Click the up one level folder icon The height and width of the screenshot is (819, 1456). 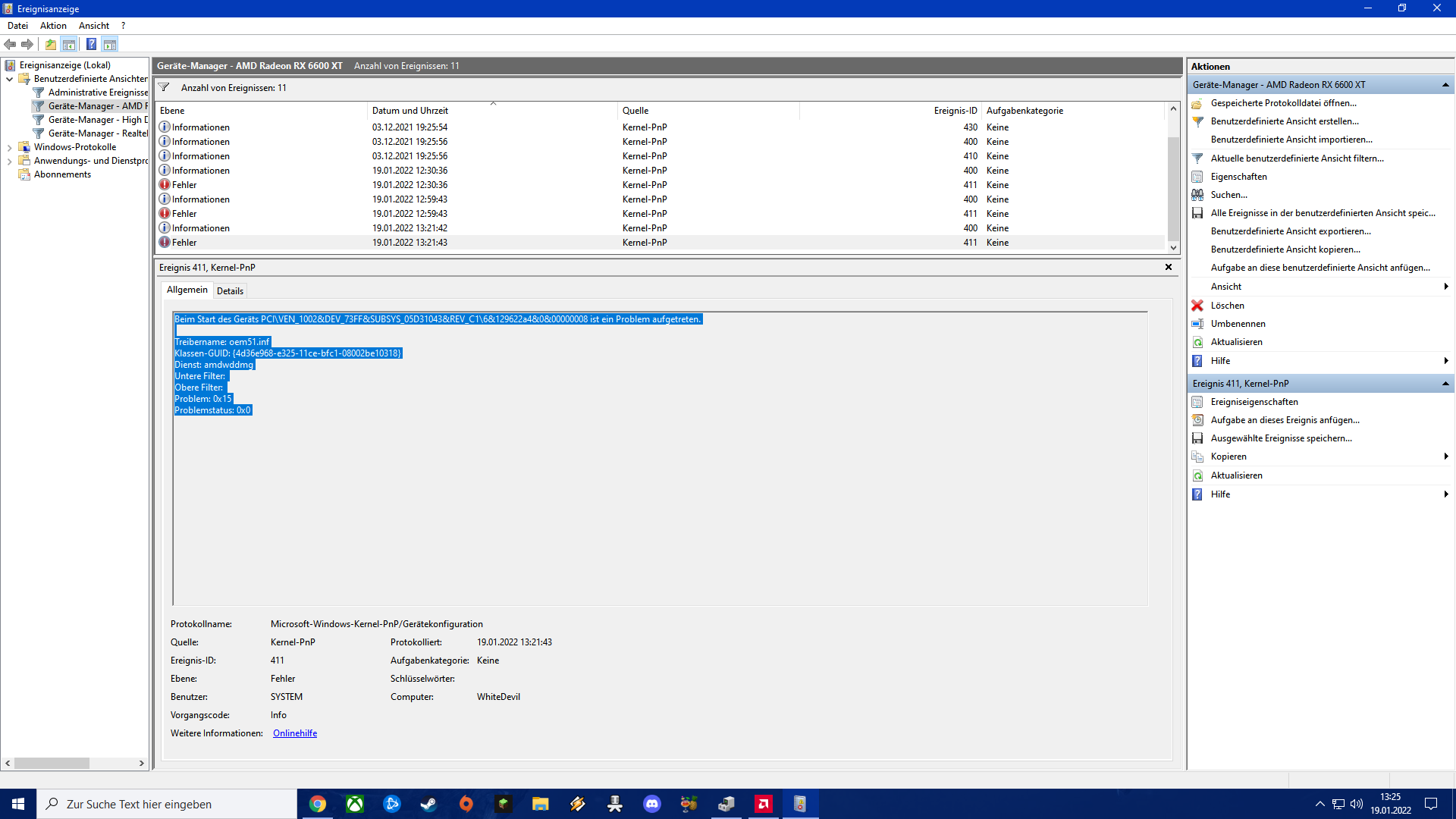[x=51, y=44]
